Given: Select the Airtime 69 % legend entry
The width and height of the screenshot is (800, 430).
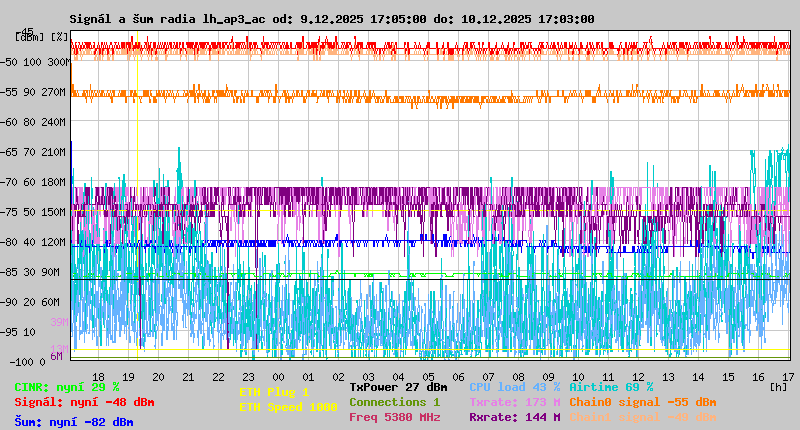Looking at the screenshot, I should click(611, 387).
